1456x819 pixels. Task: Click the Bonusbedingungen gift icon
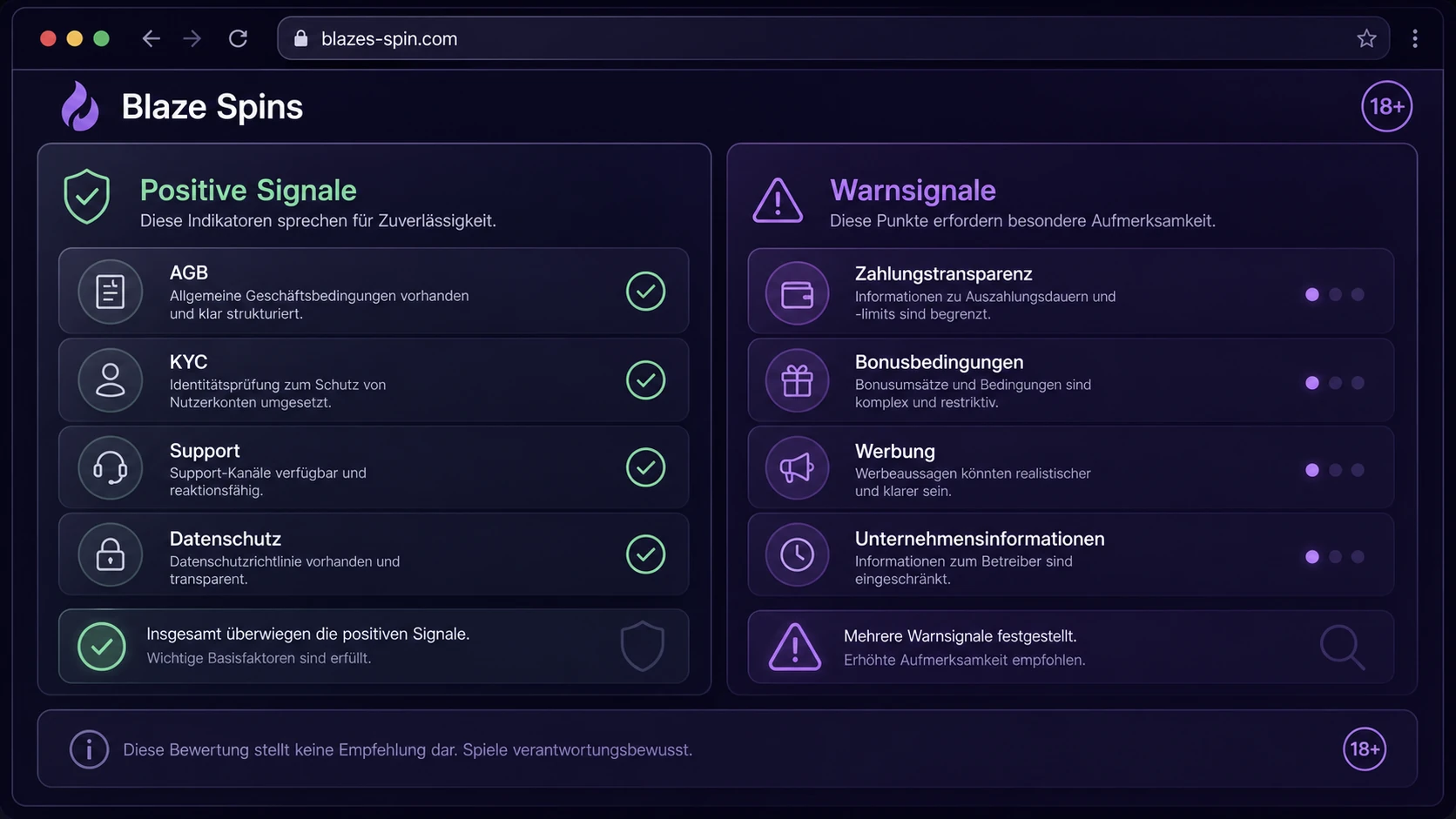[x=797, y=381]
